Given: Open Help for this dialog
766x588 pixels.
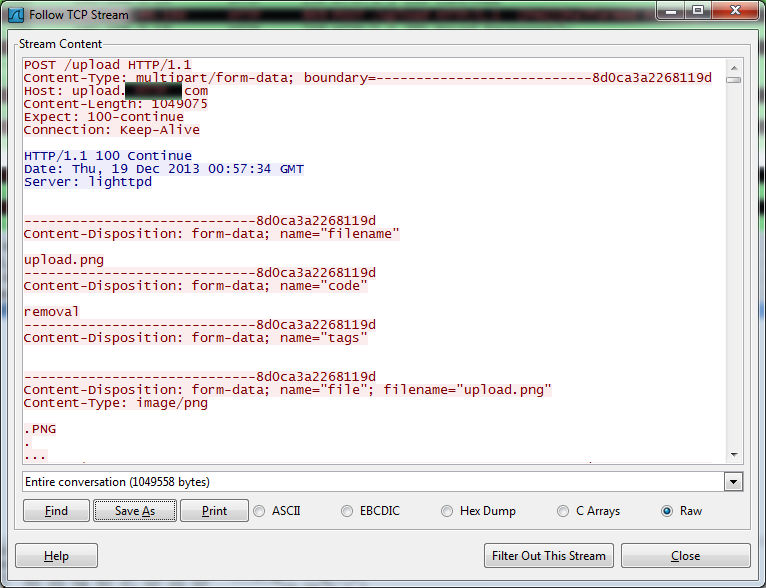Looking at the screenshot, I should click(x=56, y=556).
